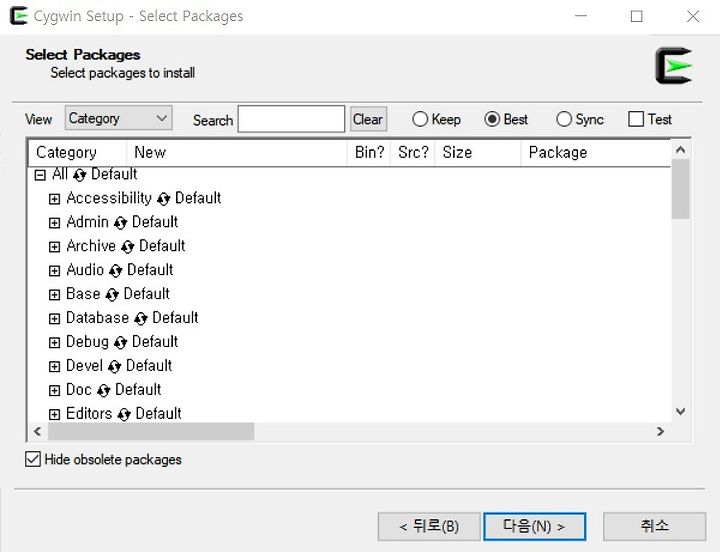This screenshot has width=720, height=552.
Task: Expand the Database category
Action: (x=54, y=318)
